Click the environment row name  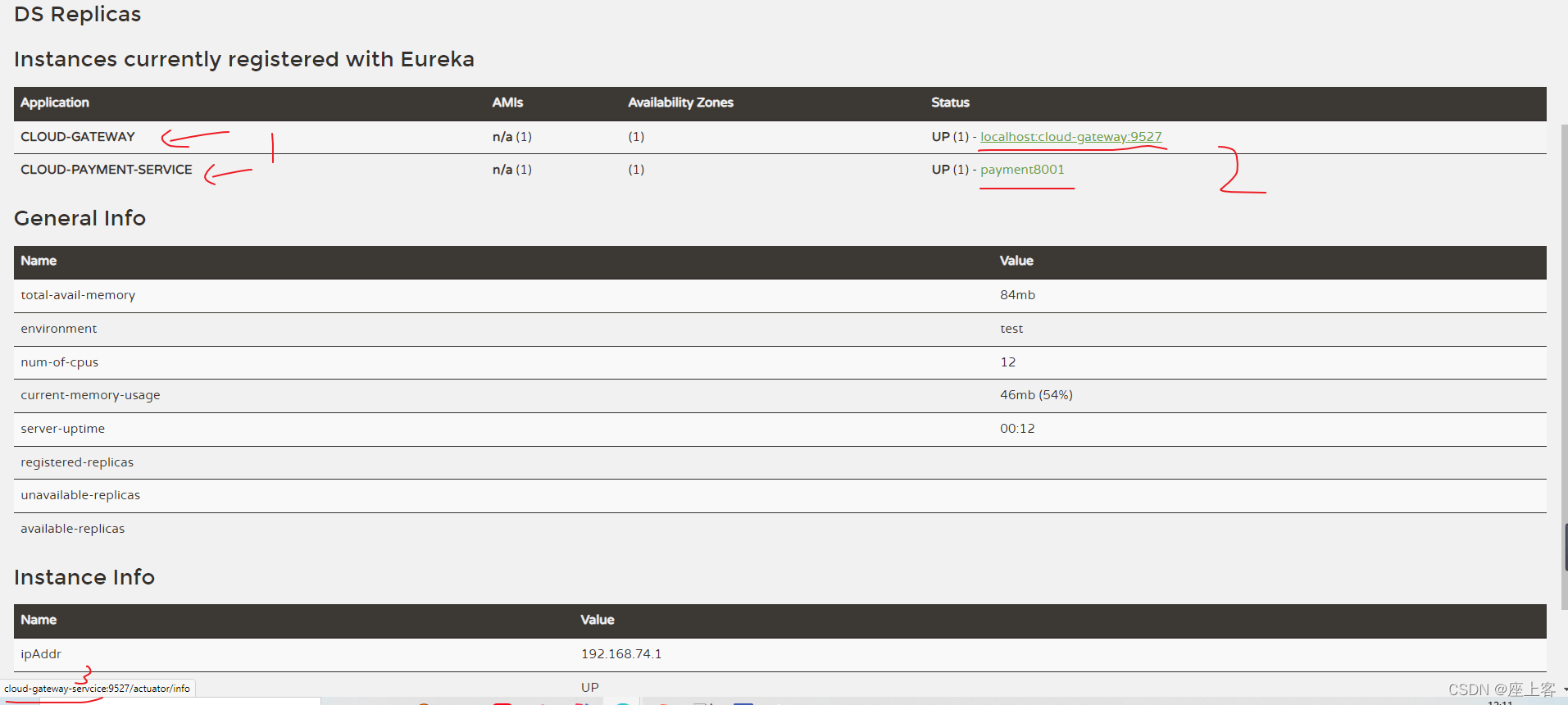59,329
